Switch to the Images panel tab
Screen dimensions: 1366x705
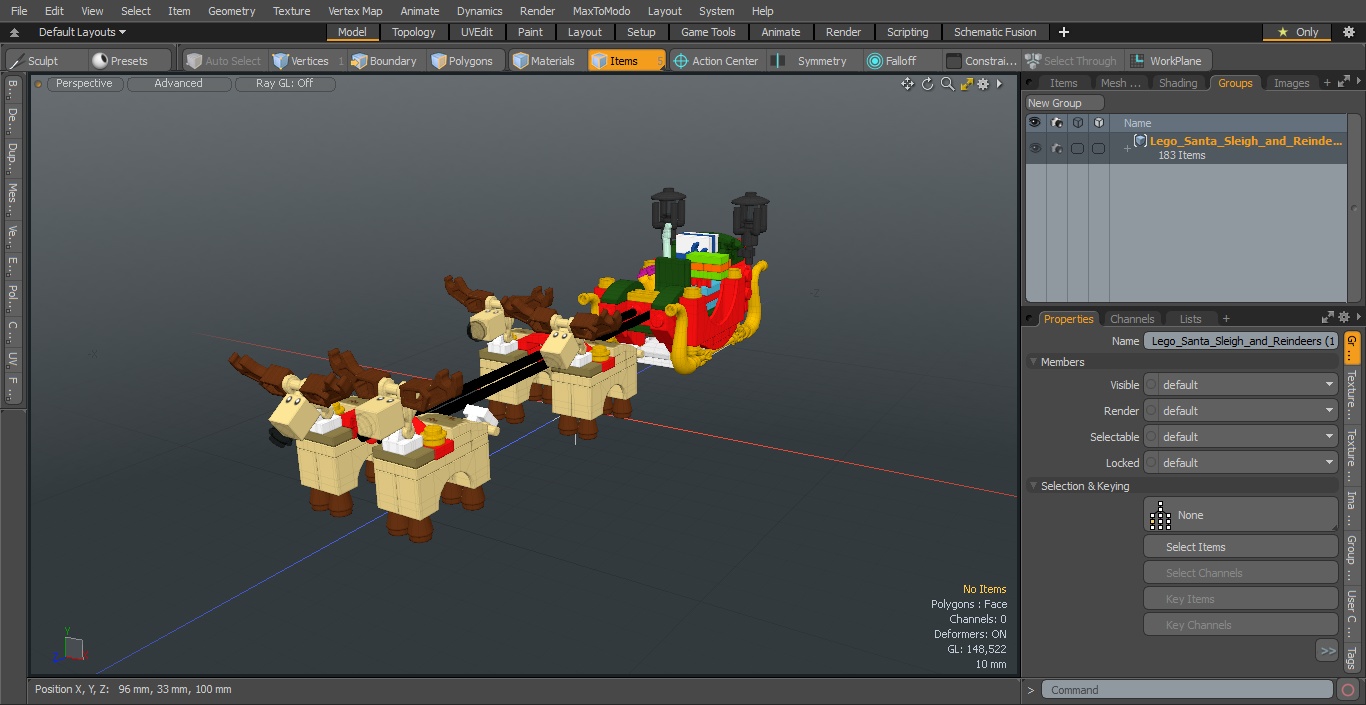1291,83
